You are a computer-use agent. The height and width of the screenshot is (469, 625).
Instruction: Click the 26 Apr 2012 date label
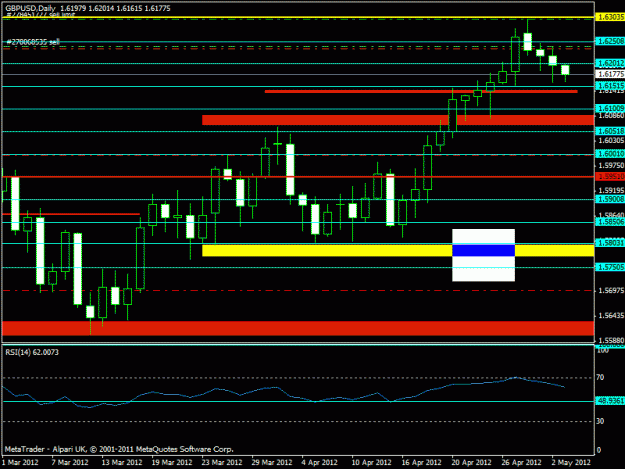click(522, 462)
